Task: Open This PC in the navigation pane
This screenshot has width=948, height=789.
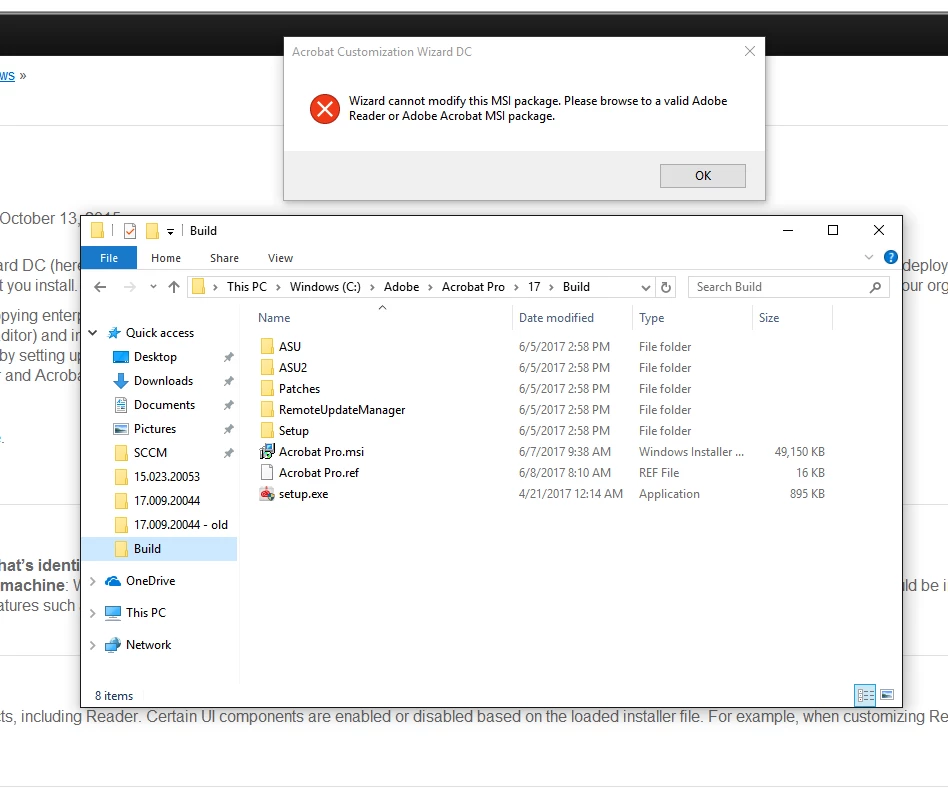Action: point(145,613)
